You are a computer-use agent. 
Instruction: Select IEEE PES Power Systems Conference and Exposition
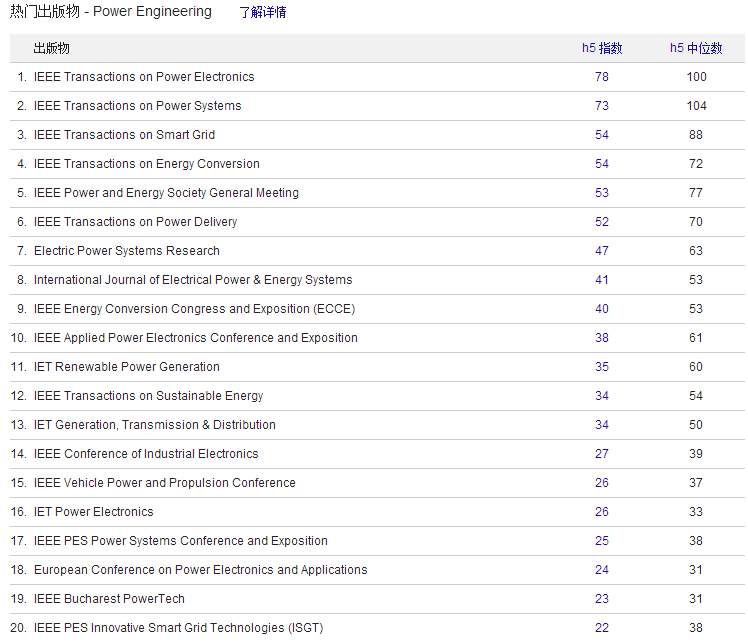(181, 541)
